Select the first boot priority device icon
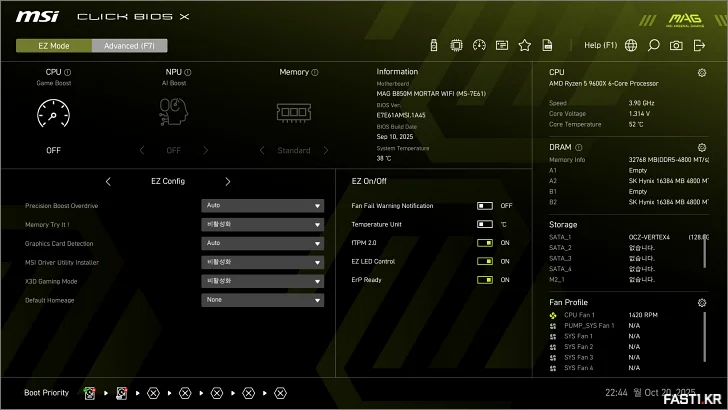This screenshot has height=410, width=728. (90, 393)
